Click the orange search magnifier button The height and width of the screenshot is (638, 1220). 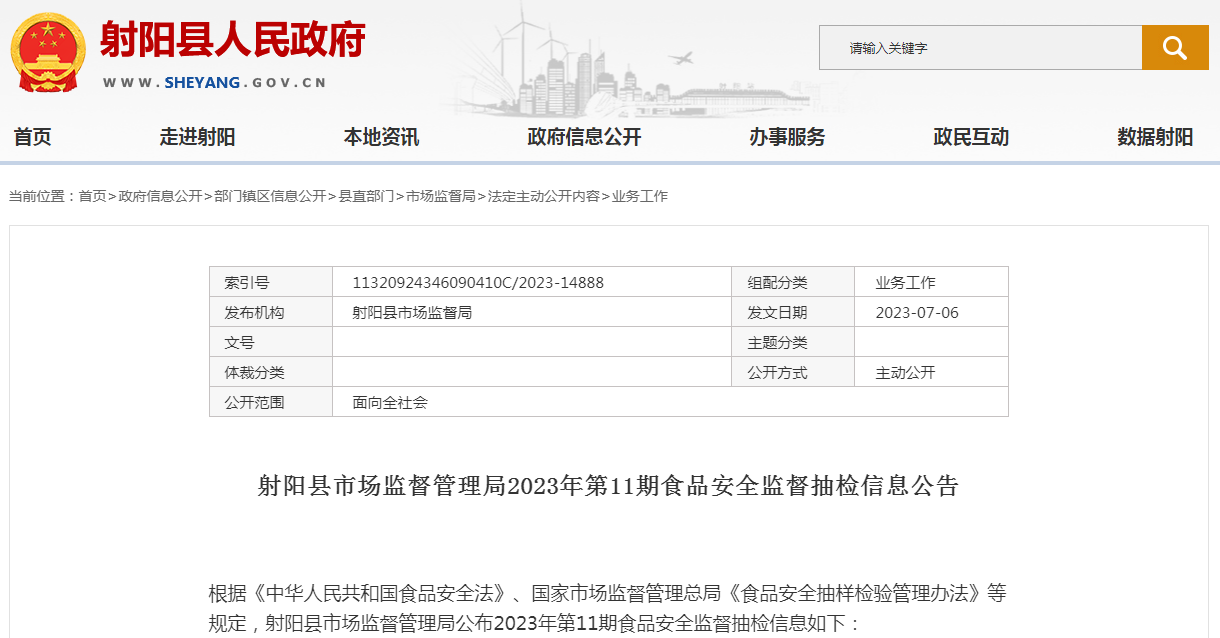pyautogui.click(x=1175, y=47)
